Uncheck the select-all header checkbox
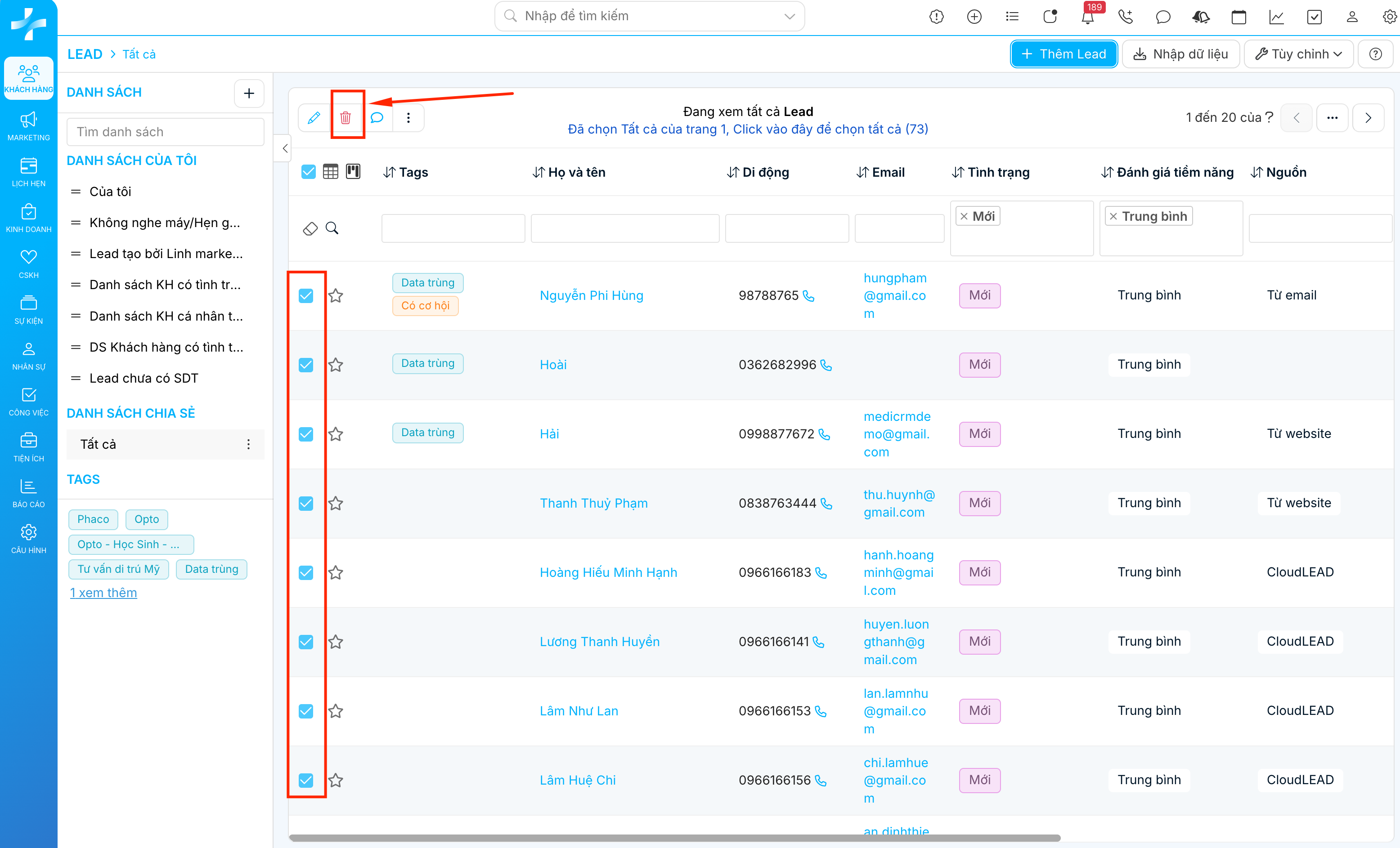The height and width of the screenshot is (848, 1400). click(308, 171)
